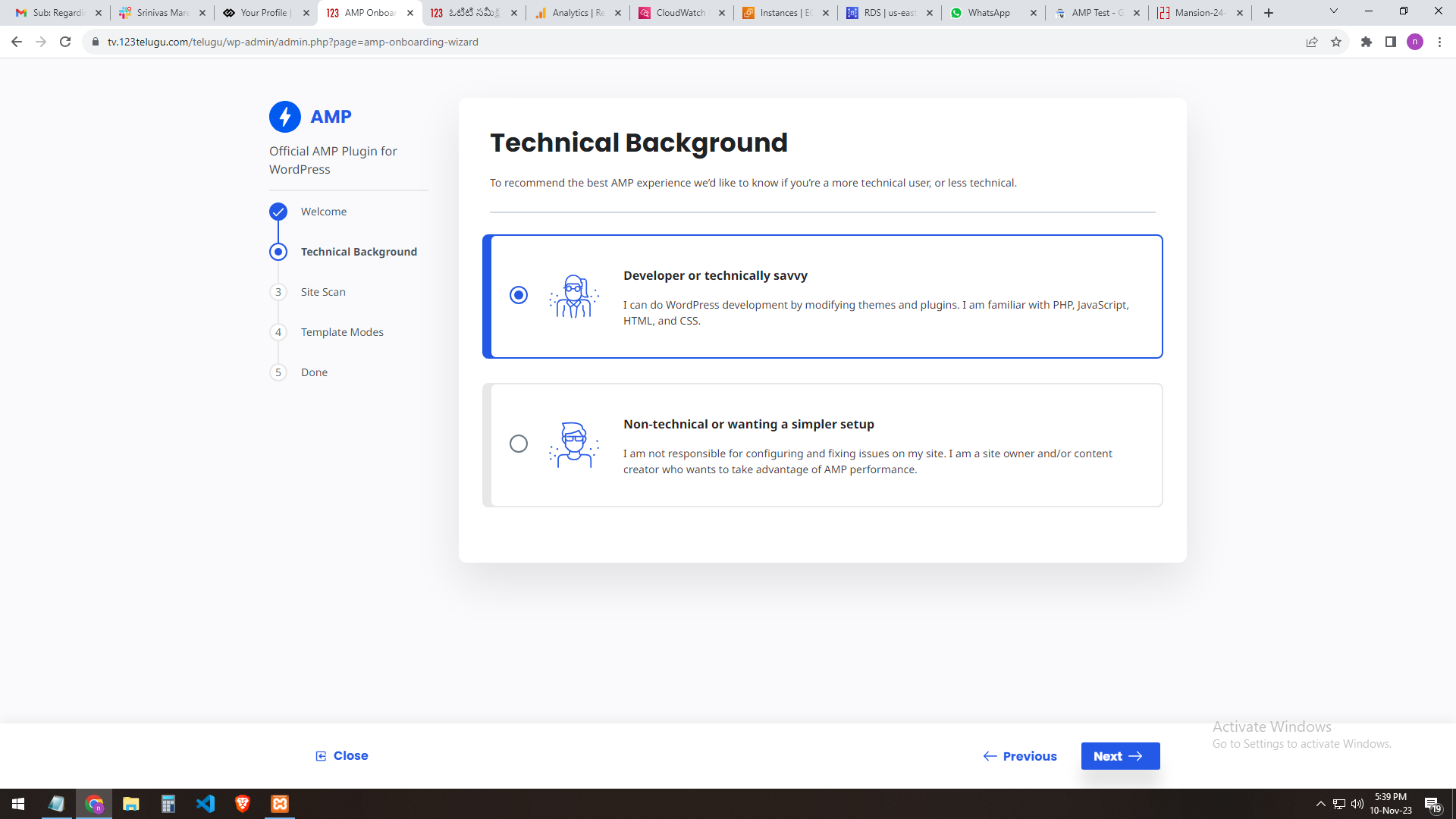Viewport: 1456px width, 819px height.
Task: Open Brave browser from the taskbar
Action: coord(243,804)
